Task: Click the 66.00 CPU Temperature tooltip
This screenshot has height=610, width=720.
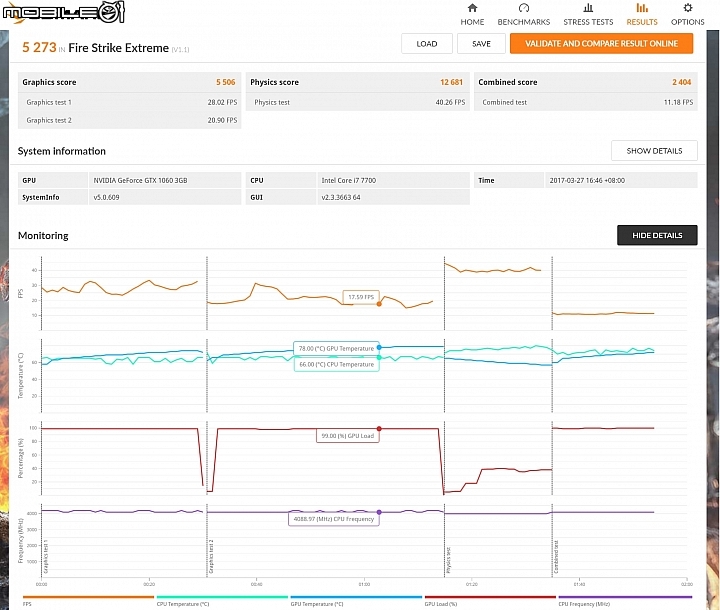Action: 337,364
